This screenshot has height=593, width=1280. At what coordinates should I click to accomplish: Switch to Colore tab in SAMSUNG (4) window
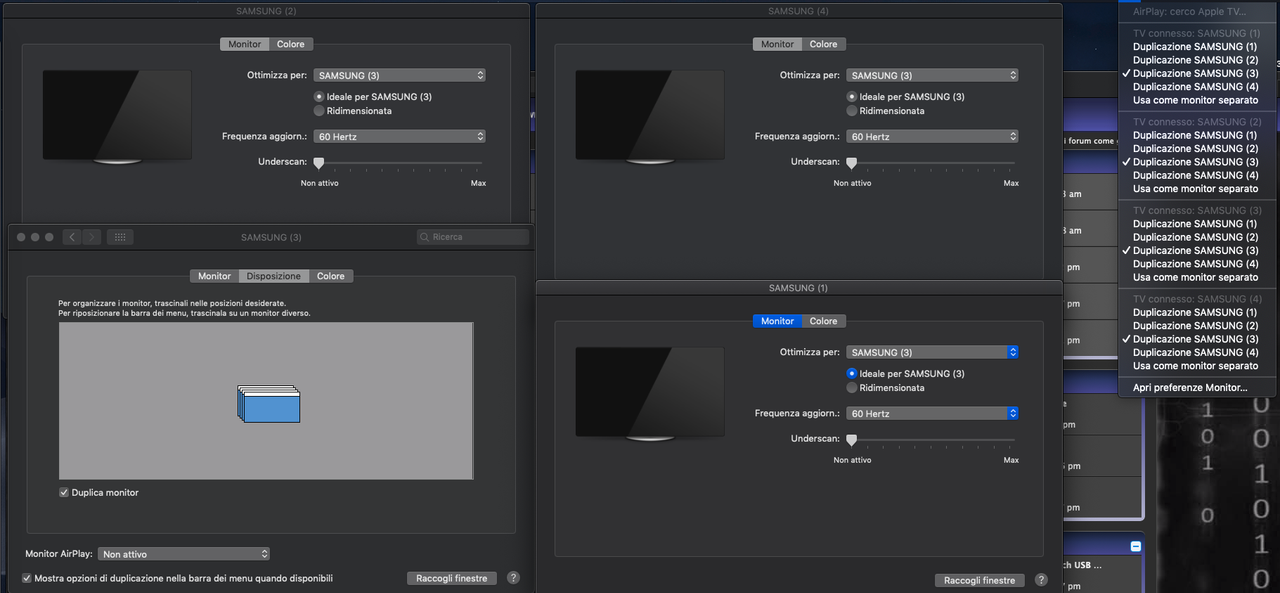click(x=824, y=44)
